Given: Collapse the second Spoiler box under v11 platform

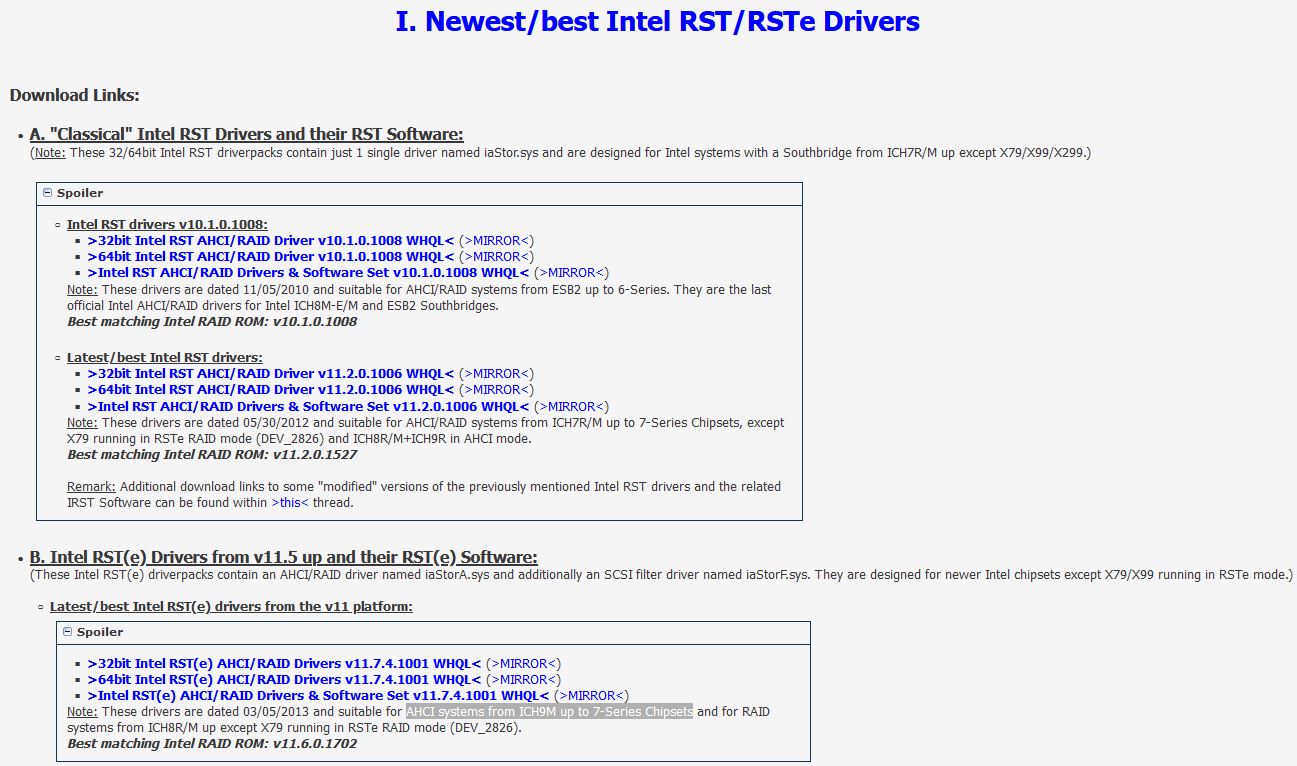Looking at the screenshot, I should tap(68, 632).
